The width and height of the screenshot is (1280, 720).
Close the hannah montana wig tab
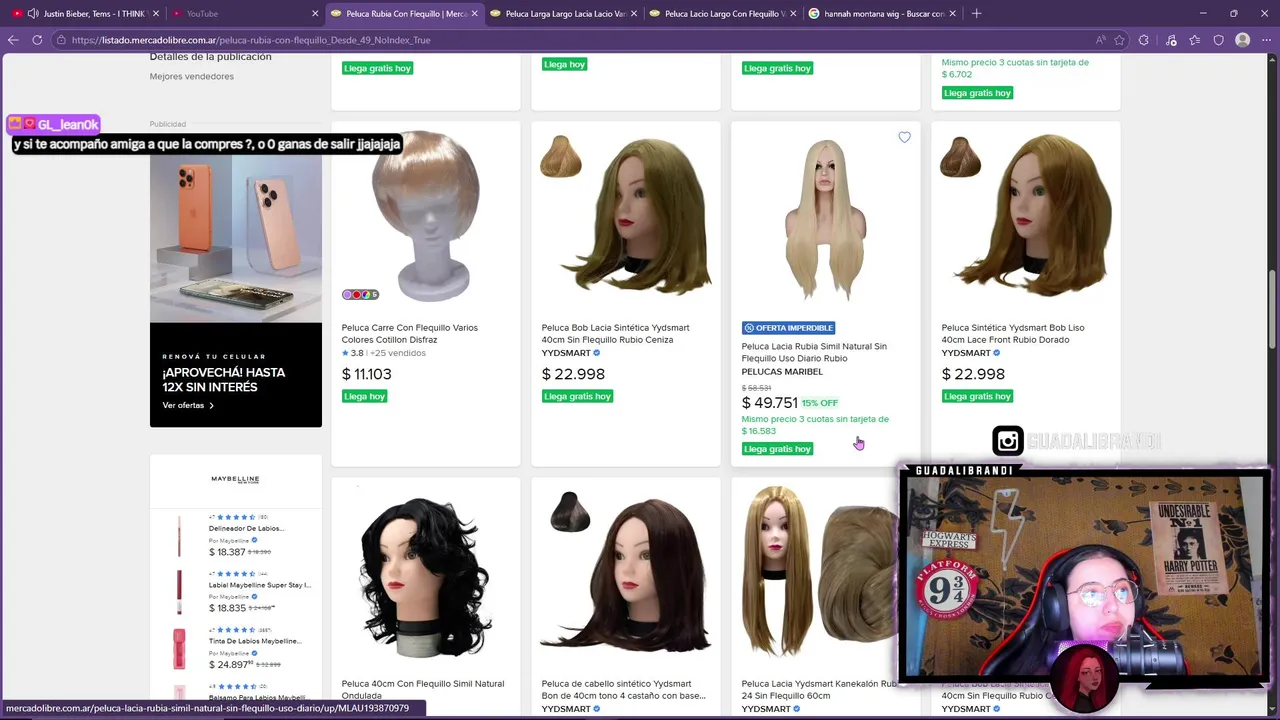[x=952, y=13]
